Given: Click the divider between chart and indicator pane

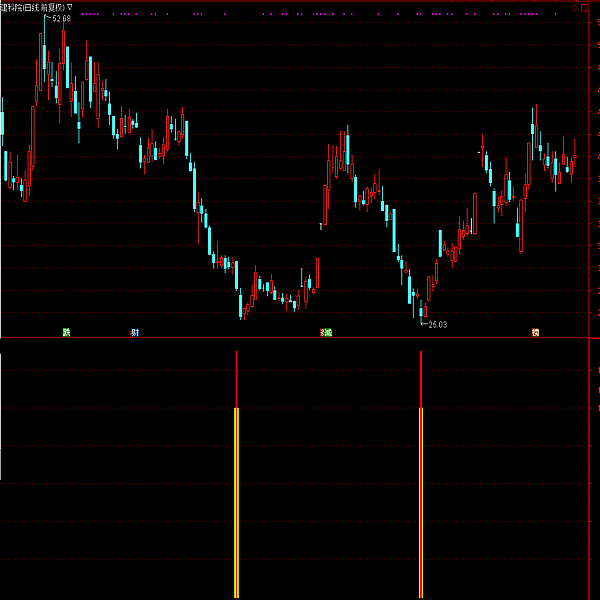Looking at the screenshot, I should pyautogui.click(x=300, y=339).
